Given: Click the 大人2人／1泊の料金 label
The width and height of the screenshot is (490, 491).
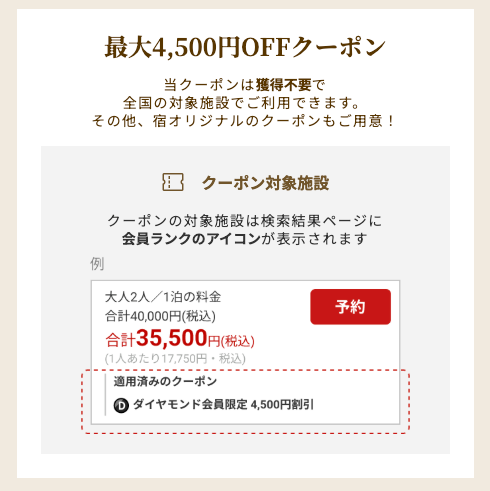Looking at the screenshot, I should click(x=163, y=297).
